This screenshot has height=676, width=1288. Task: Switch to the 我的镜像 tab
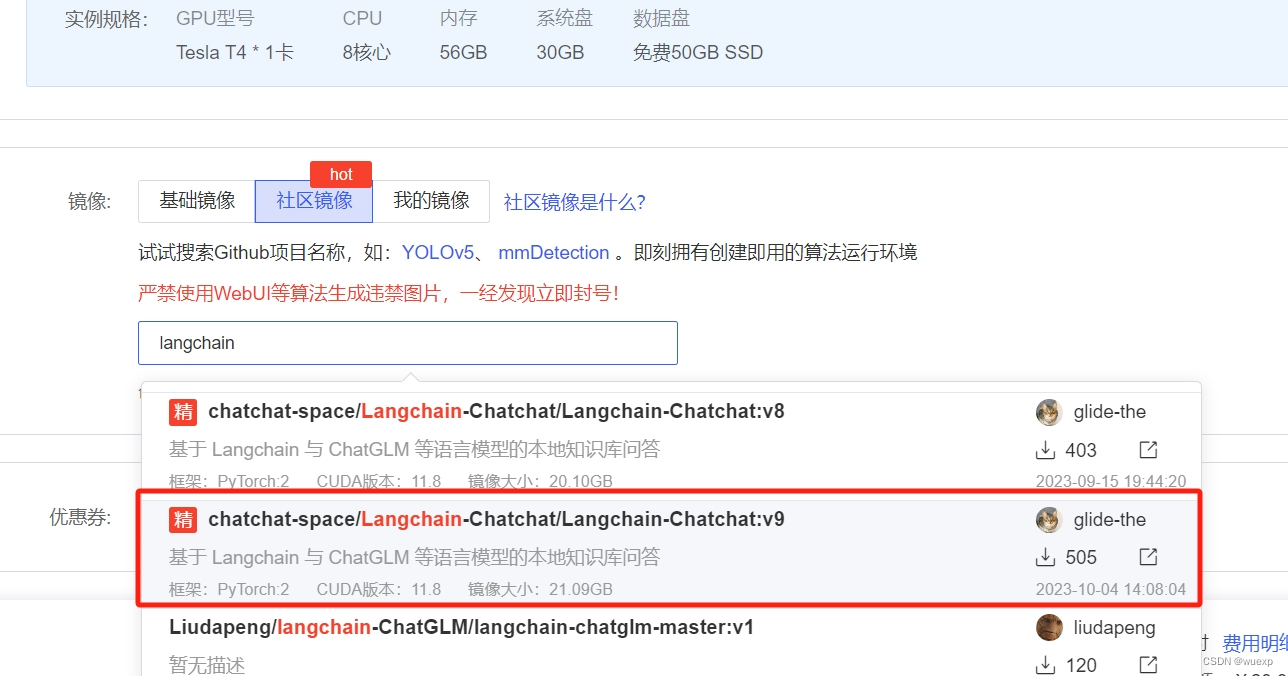click(x=431, y=201)
